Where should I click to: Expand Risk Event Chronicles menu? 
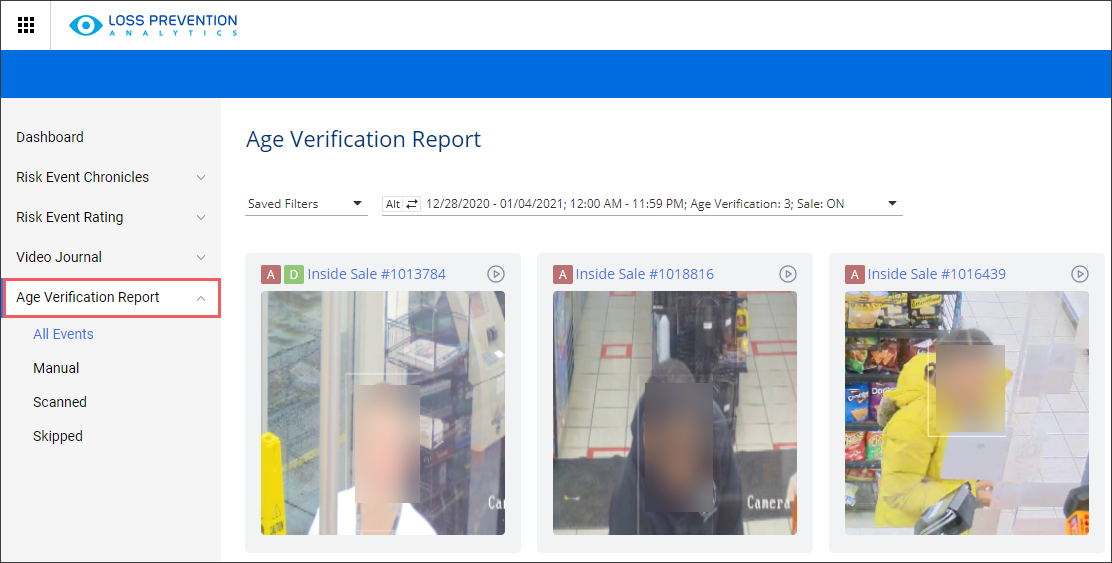200,178
